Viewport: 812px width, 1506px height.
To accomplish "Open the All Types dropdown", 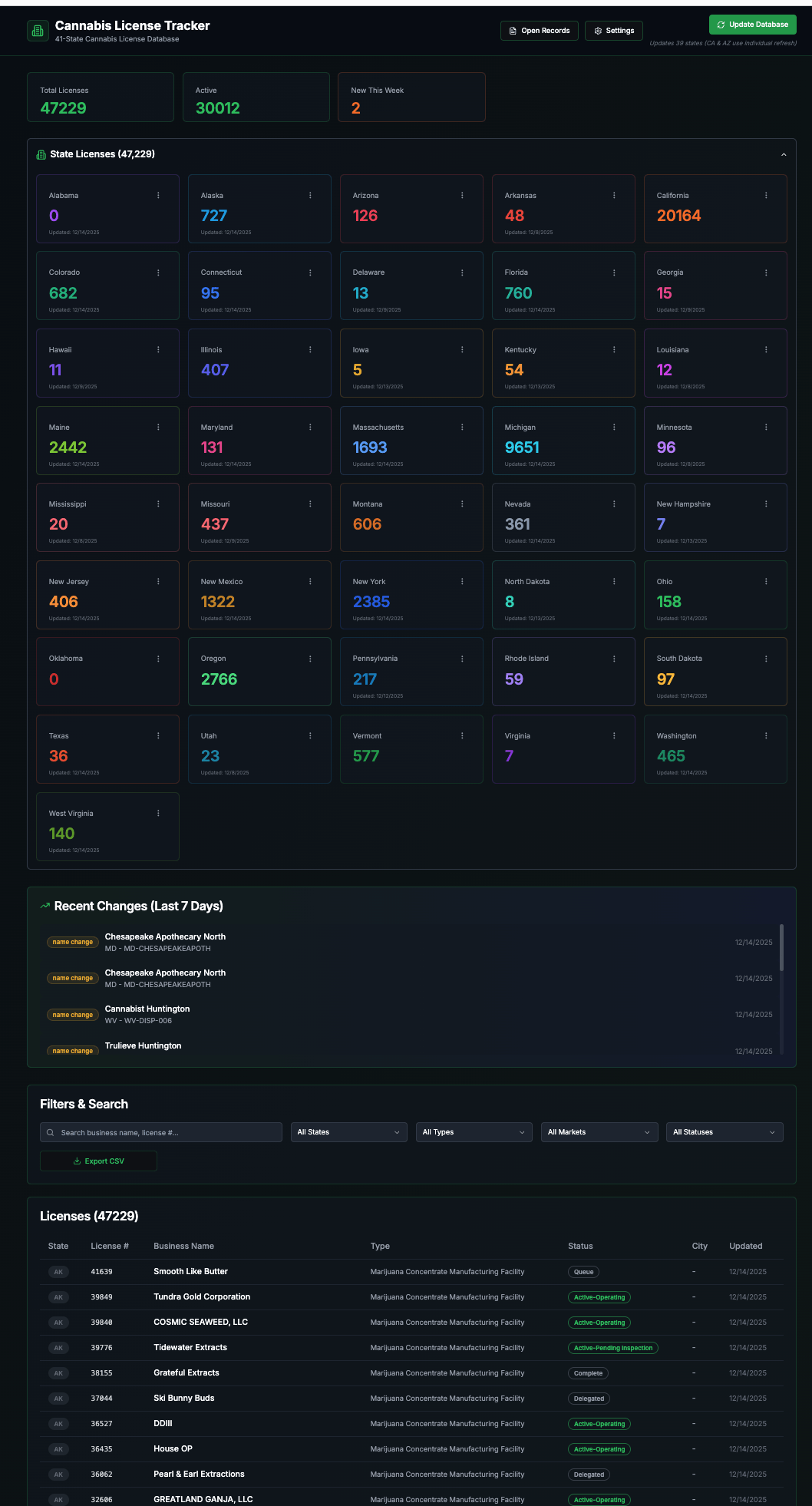I will pos(474,1132).
